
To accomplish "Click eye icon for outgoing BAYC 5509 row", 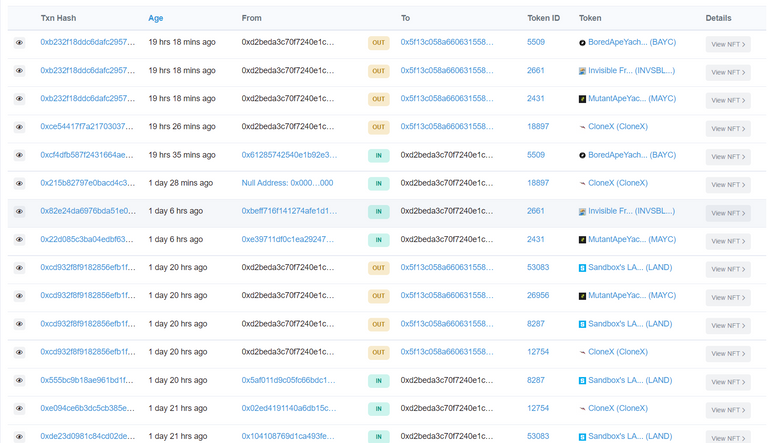I will point(19,43).
